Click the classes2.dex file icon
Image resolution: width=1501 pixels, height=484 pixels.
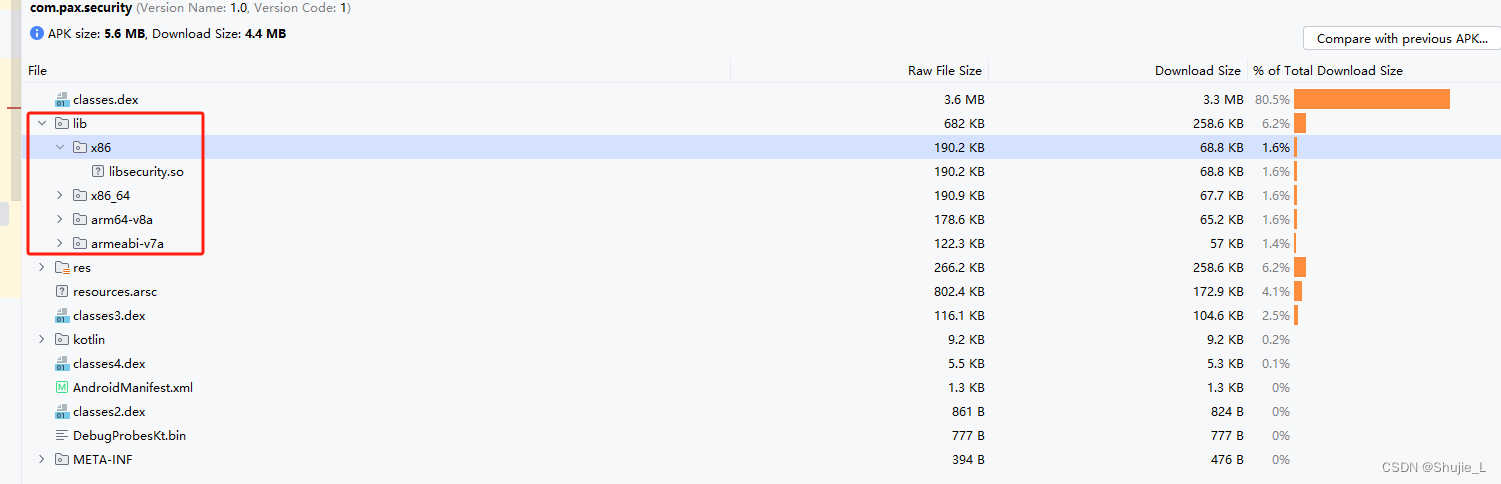tap(62, 412)
